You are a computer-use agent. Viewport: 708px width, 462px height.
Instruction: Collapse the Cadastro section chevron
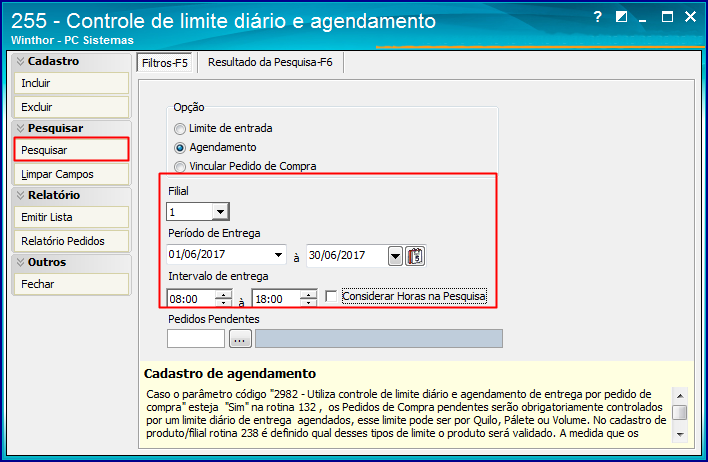[20, 61]
